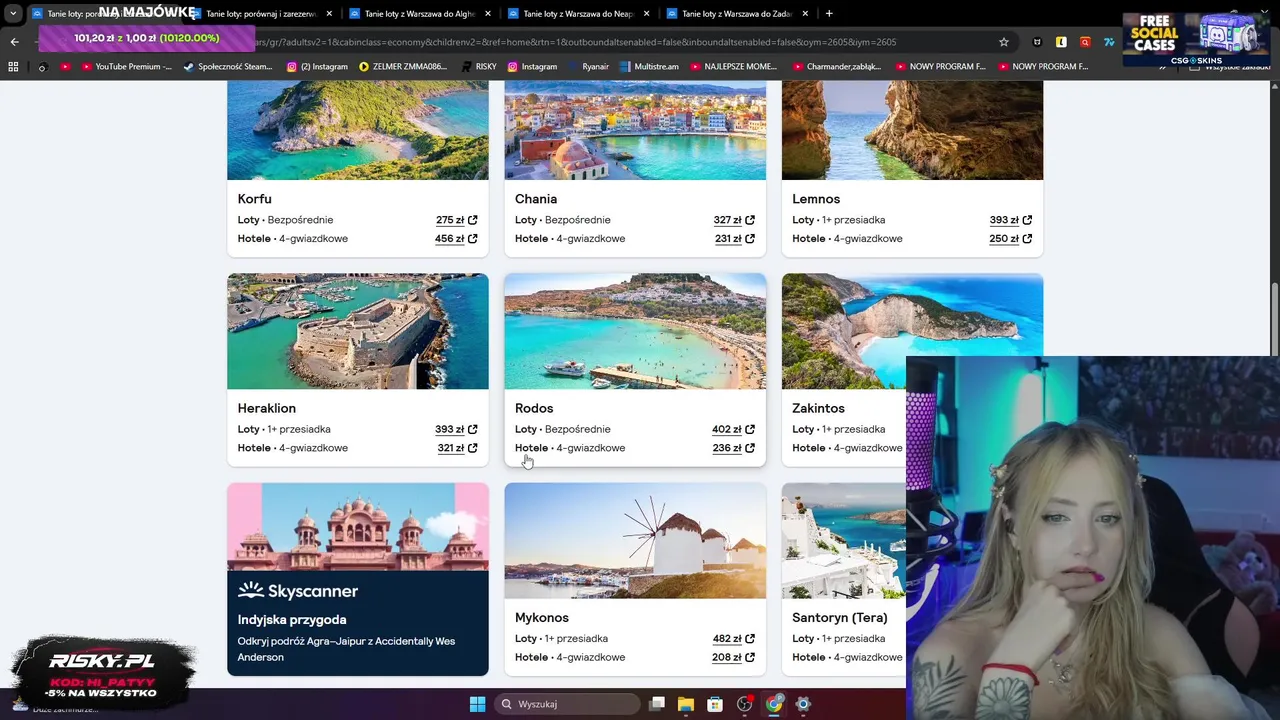This screenshot has width=1280, height=720.
Task: Click Mykonos flight price 482 zł
Action: click(727, 638)
